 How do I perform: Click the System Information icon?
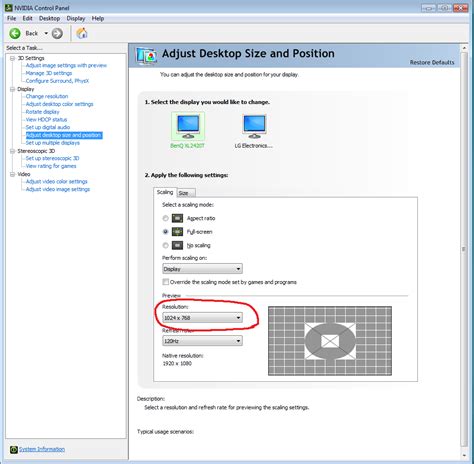(14, 450)
